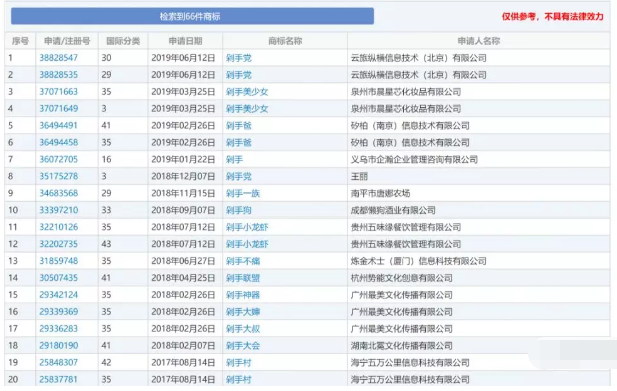Screen dimensions: 617x391
Task: Open 剁手美少女 trademark for number 37071649
Action: click(247, 109)
